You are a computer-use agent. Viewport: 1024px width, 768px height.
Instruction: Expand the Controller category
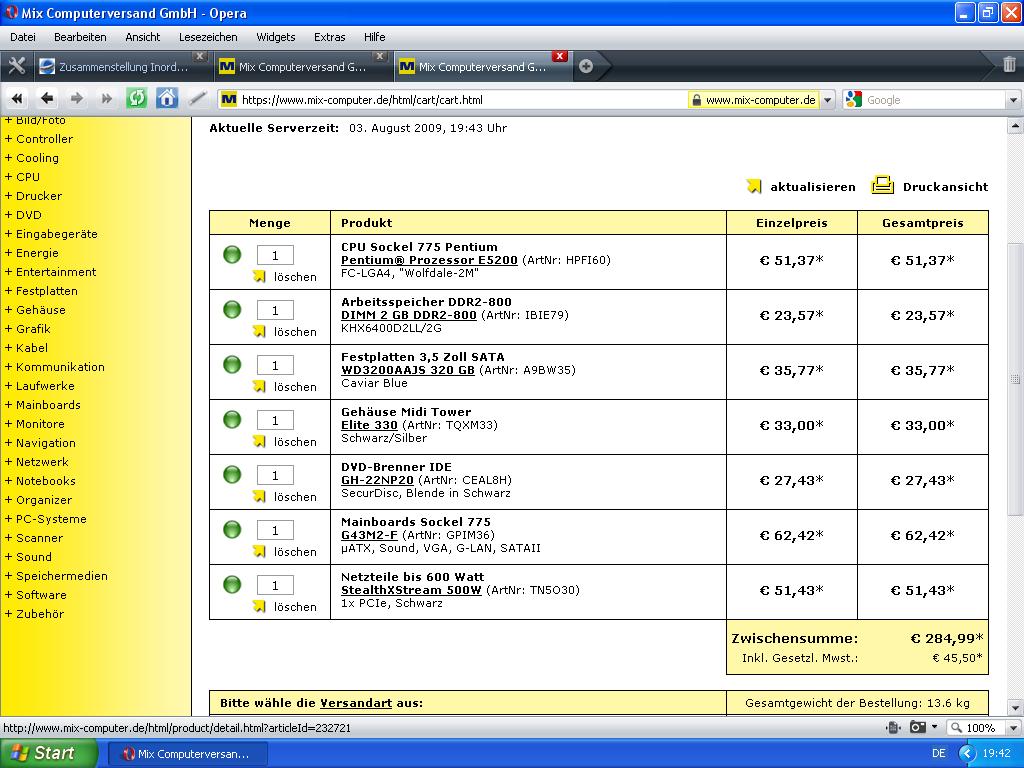tap(39, 138)
